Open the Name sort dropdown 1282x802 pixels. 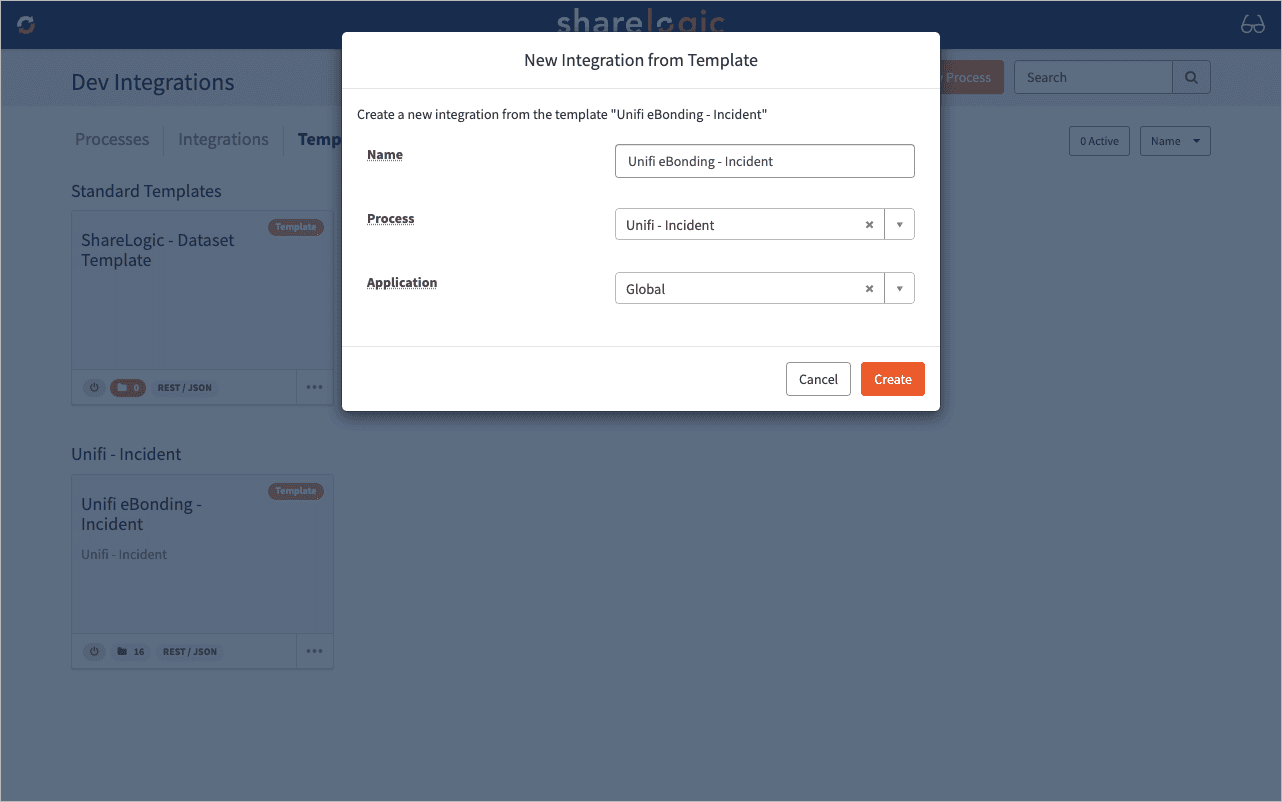click(x=1175, y=141)
